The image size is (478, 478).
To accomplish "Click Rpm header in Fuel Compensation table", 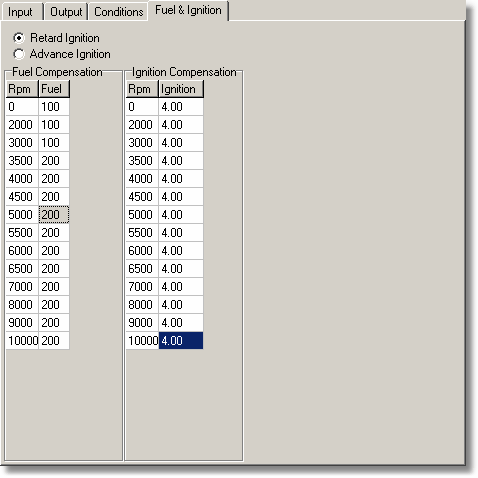I will (22, 89).
